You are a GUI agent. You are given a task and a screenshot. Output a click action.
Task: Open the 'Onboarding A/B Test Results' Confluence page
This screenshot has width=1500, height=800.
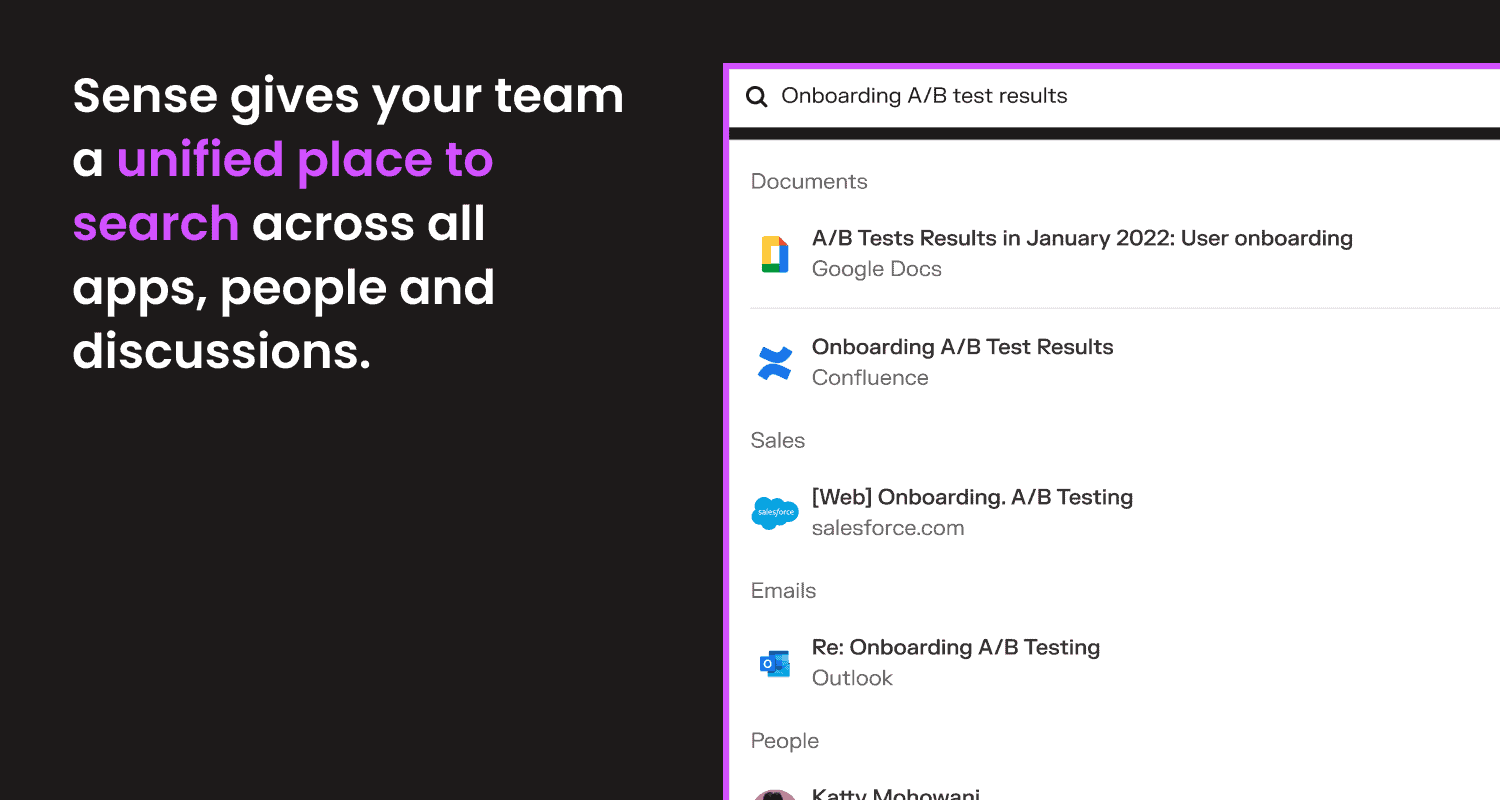click(x=962, y=348)
